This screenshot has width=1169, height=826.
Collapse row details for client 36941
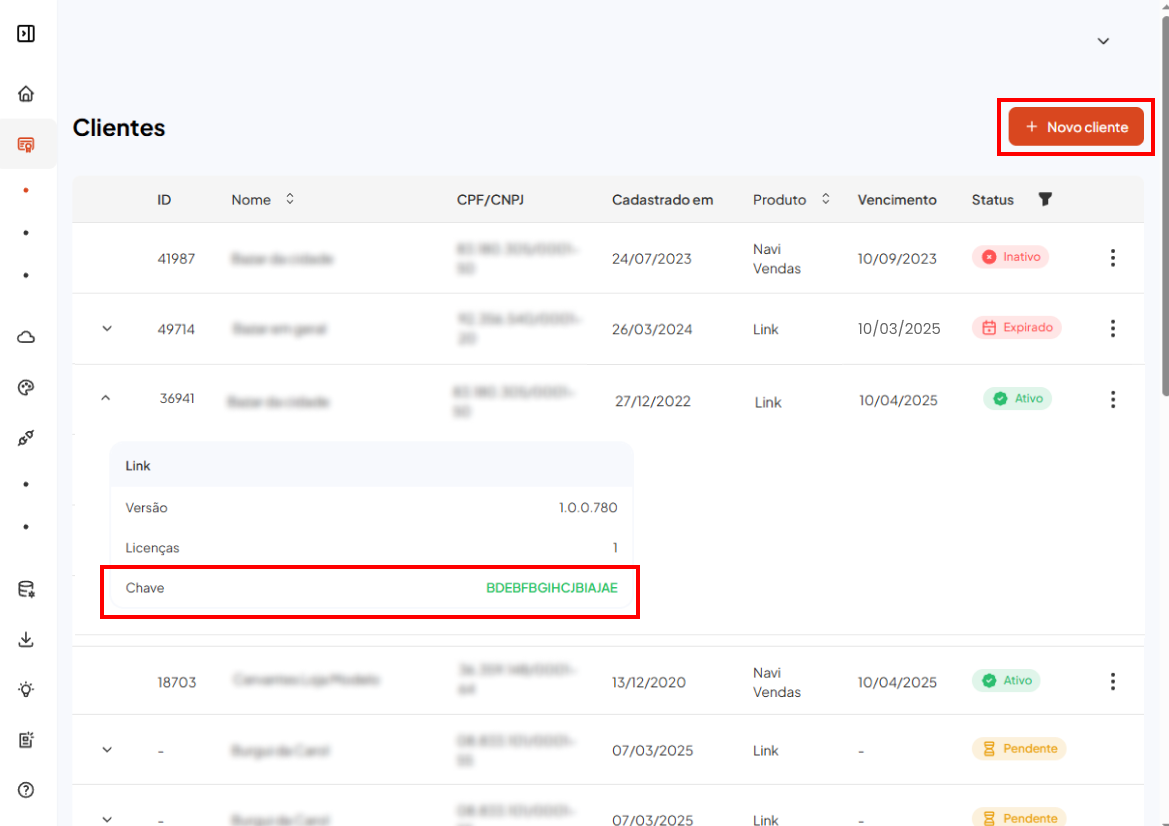(106, 398)
